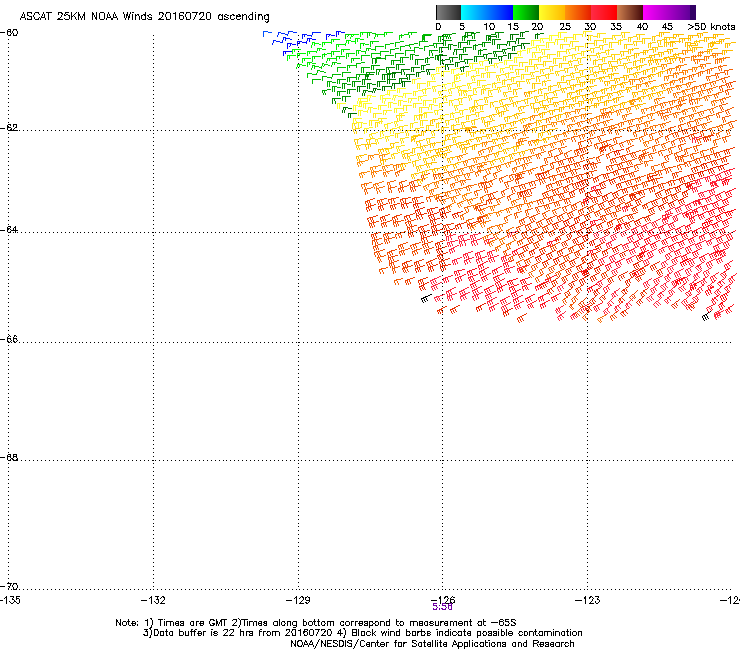Screen dimensions: 740x650
Task: Click the NOAA/NESDIS Center credit line
Action: 432,644
